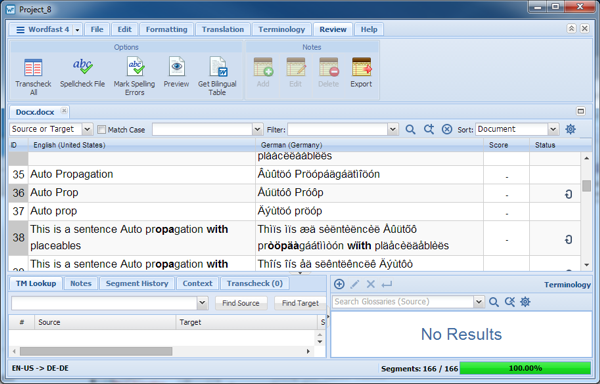The image size is (600, 384).
Task: Open the Context tab
Action: [x=197, y=283]
